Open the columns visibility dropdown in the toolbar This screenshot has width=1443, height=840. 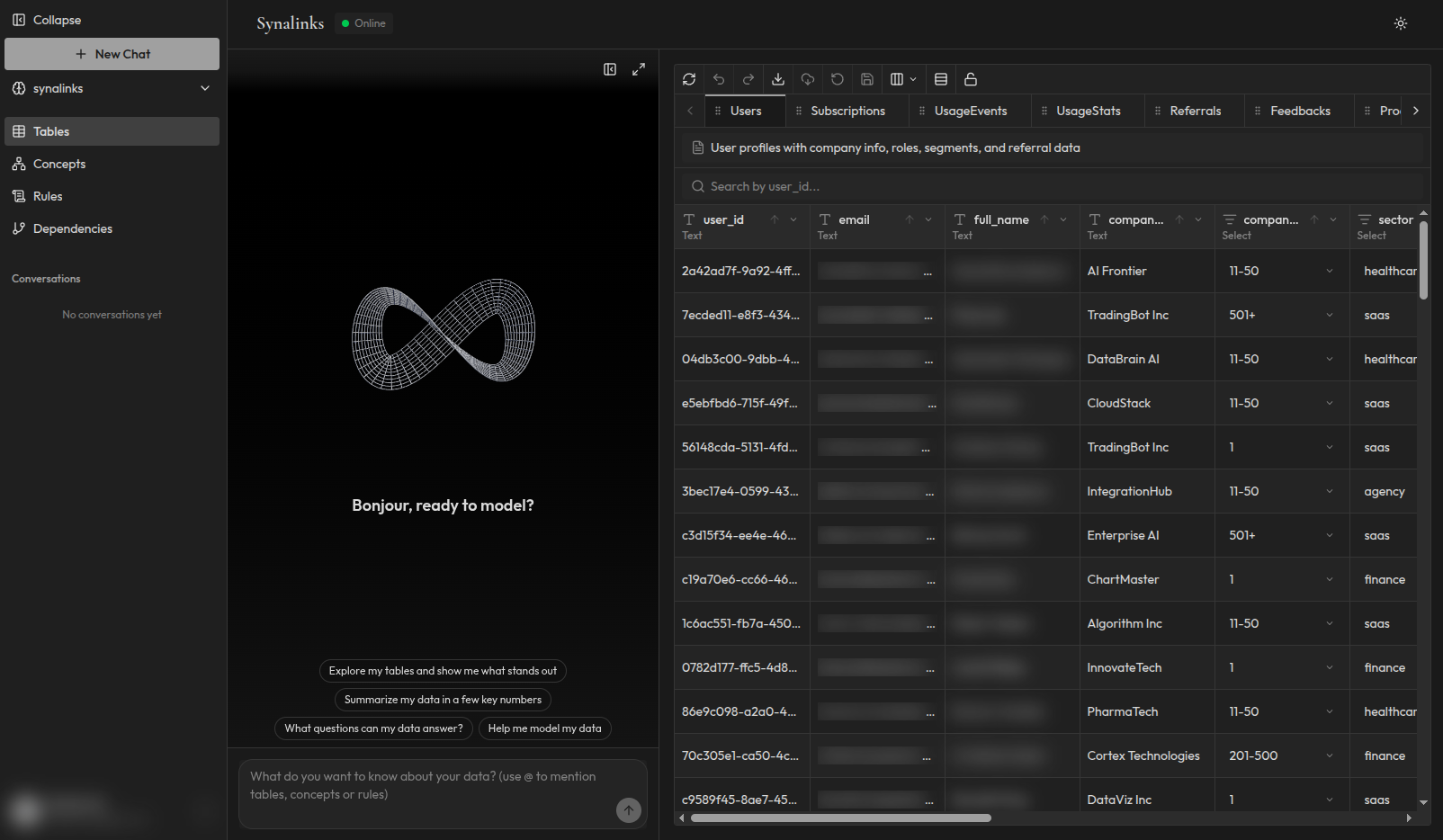[902, 79]
